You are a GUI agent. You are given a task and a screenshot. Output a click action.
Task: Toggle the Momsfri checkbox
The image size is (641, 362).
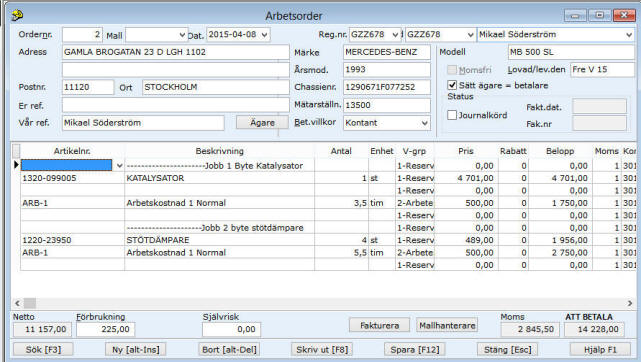coord(452,70)
